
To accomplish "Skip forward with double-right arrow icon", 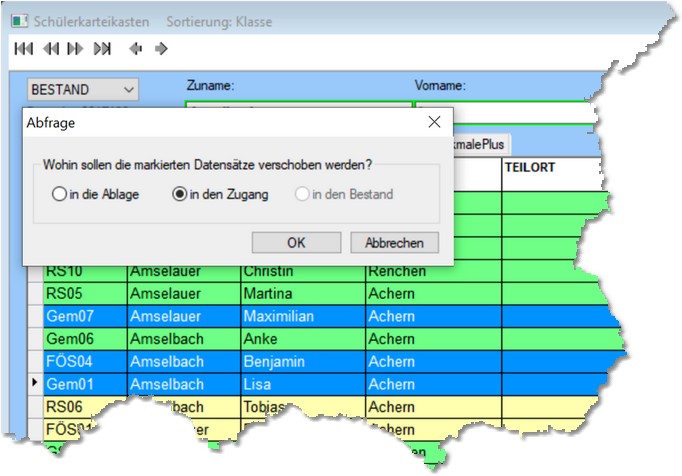I will click(75, 49).
